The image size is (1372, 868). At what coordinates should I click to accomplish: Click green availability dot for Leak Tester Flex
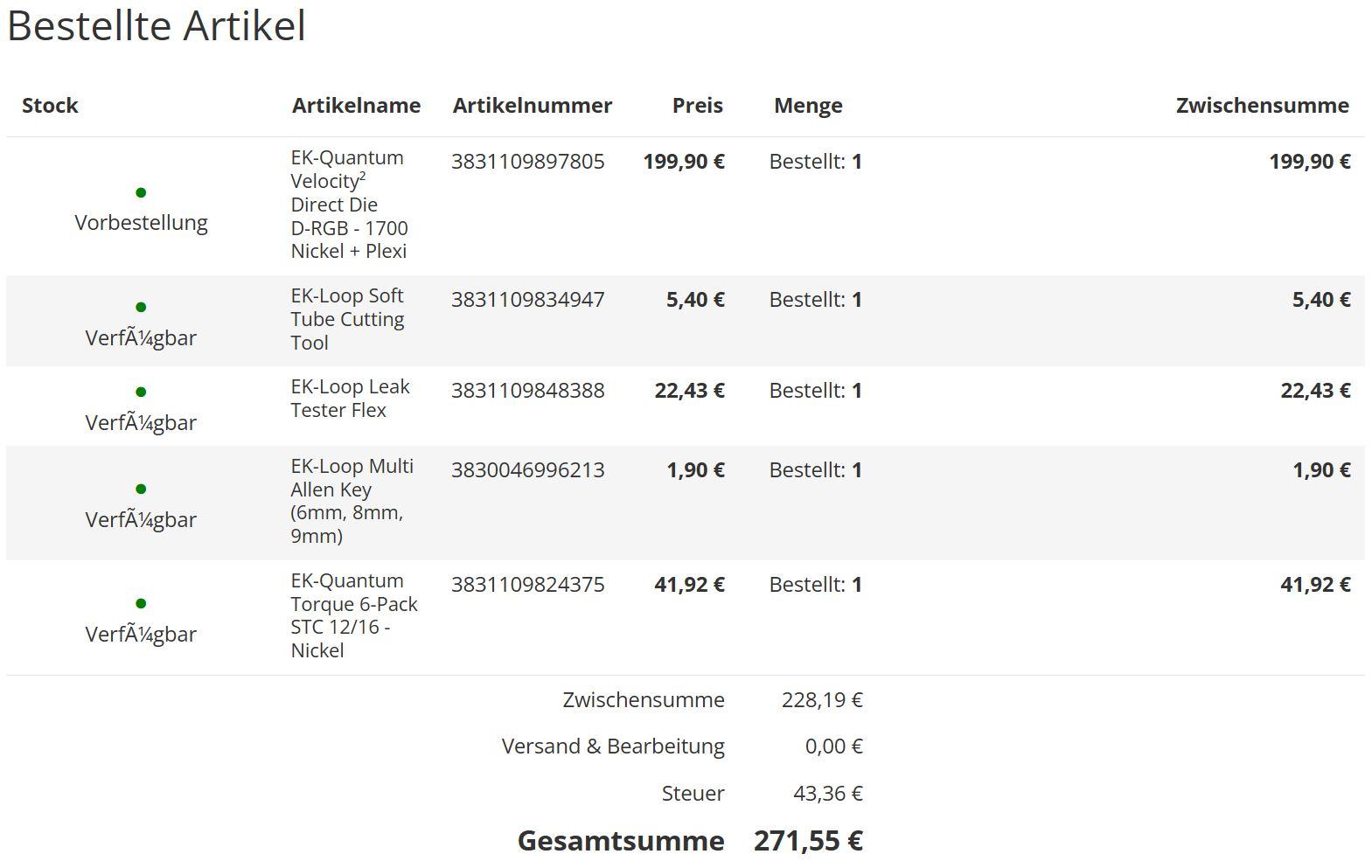click(141, 392)
